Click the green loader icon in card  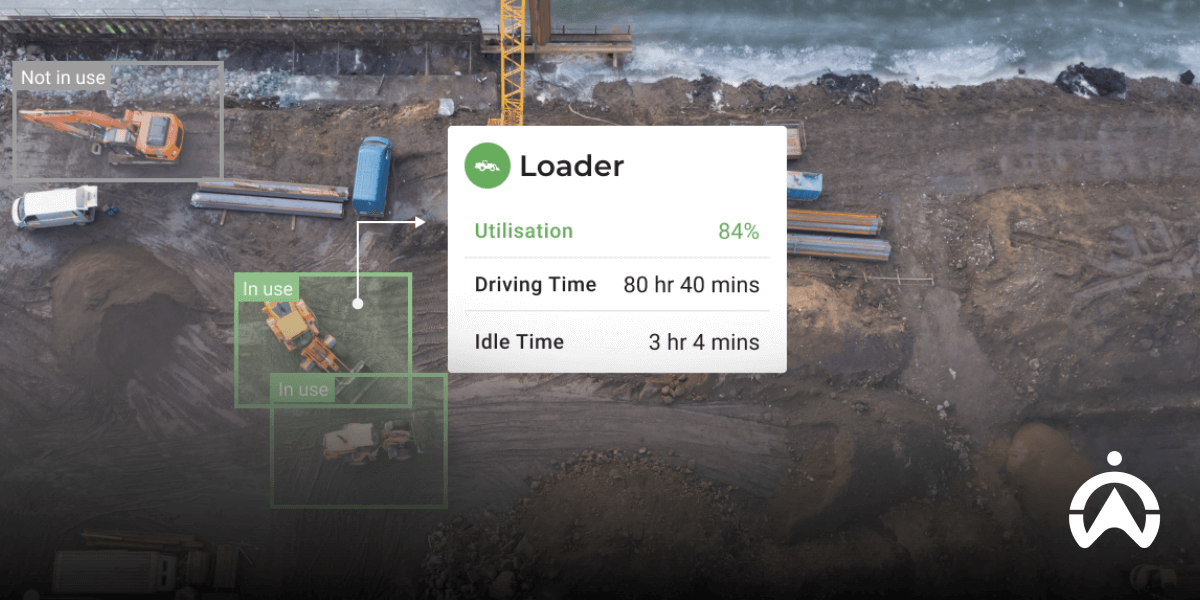click(x=488, y=165)
